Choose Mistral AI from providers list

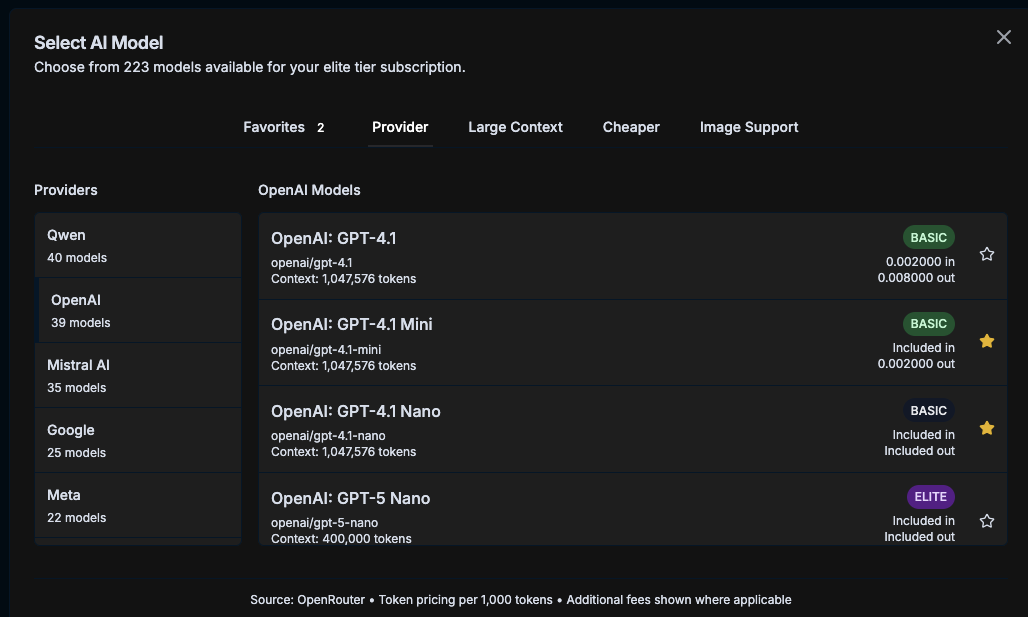(138, 376)
